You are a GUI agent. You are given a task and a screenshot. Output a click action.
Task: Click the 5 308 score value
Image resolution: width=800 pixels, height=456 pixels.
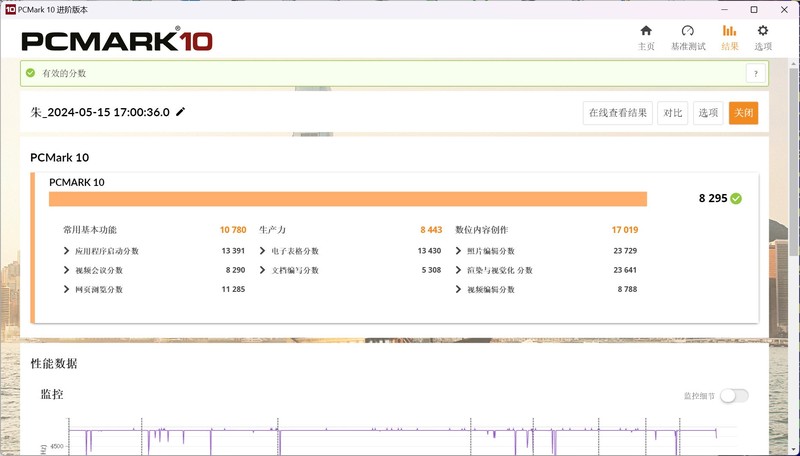[431, 270]
